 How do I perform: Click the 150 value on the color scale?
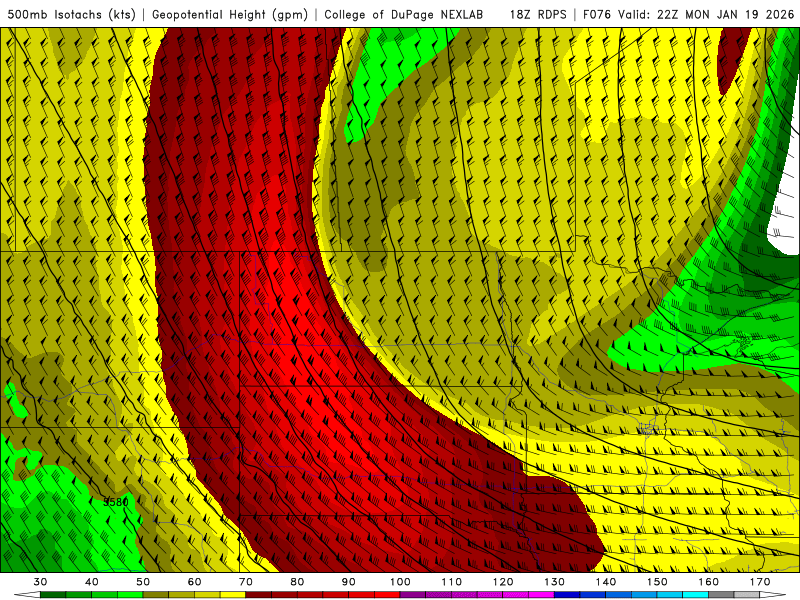[657, 582]
